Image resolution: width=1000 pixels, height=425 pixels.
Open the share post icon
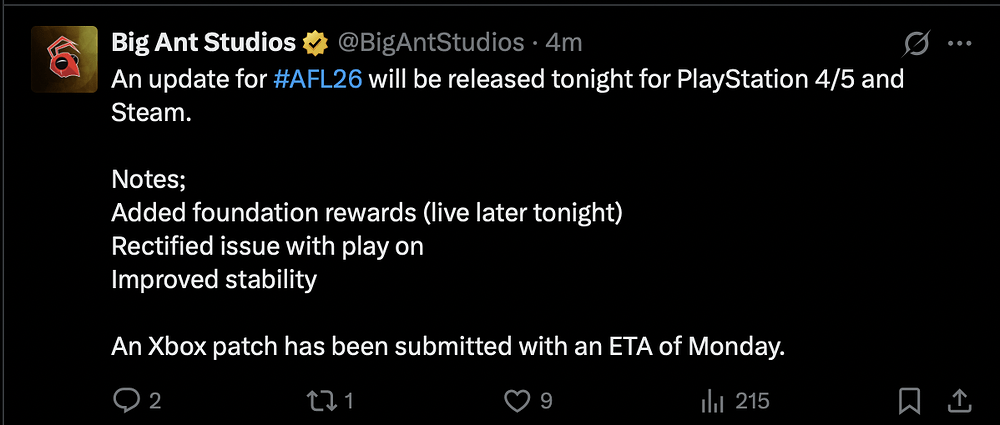(x=958, y=401)
